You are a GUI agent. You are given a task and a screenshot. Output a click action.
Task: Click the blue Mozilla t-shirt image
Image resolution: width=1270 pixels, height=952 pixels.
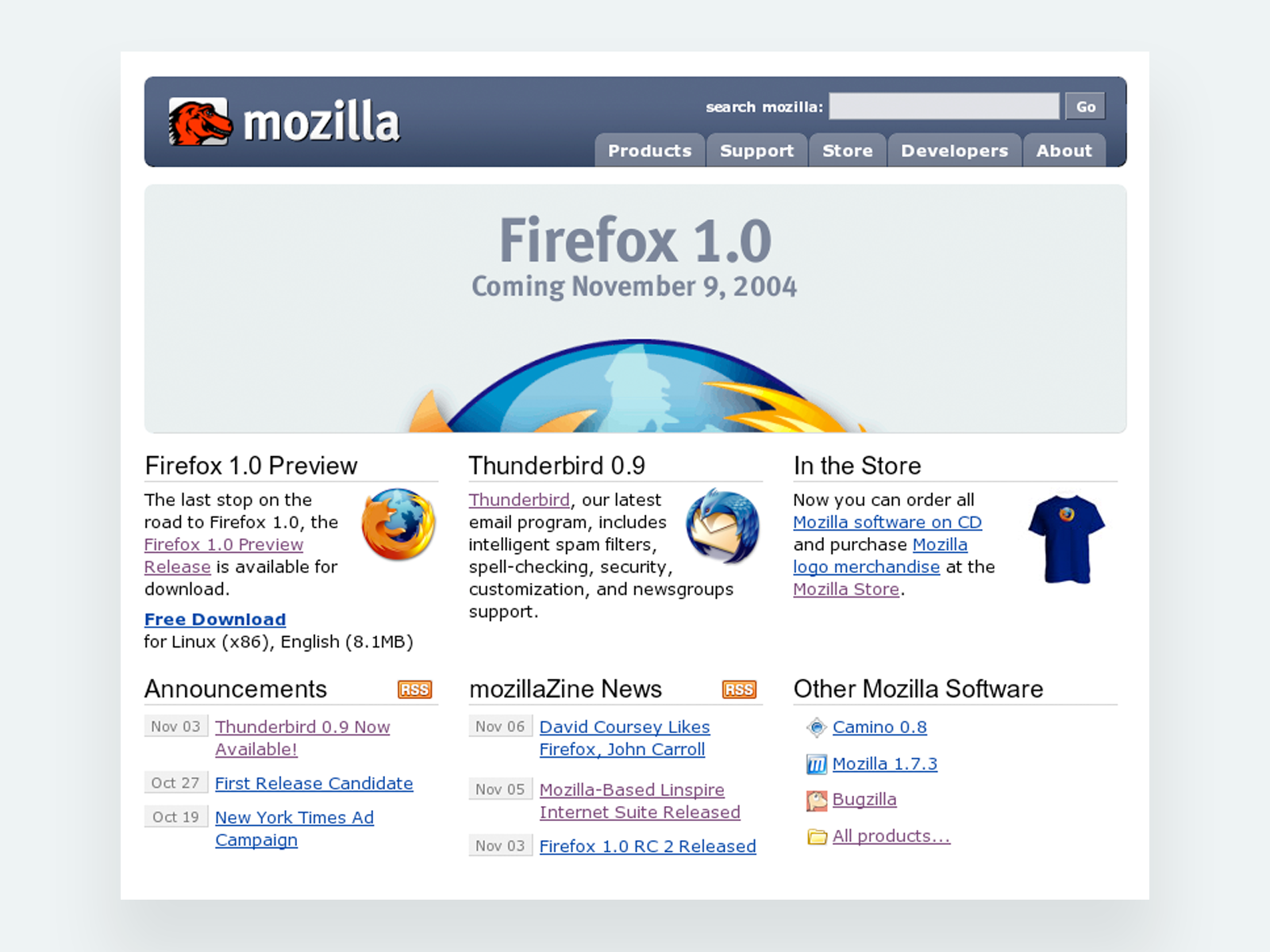coord(1066,539)
